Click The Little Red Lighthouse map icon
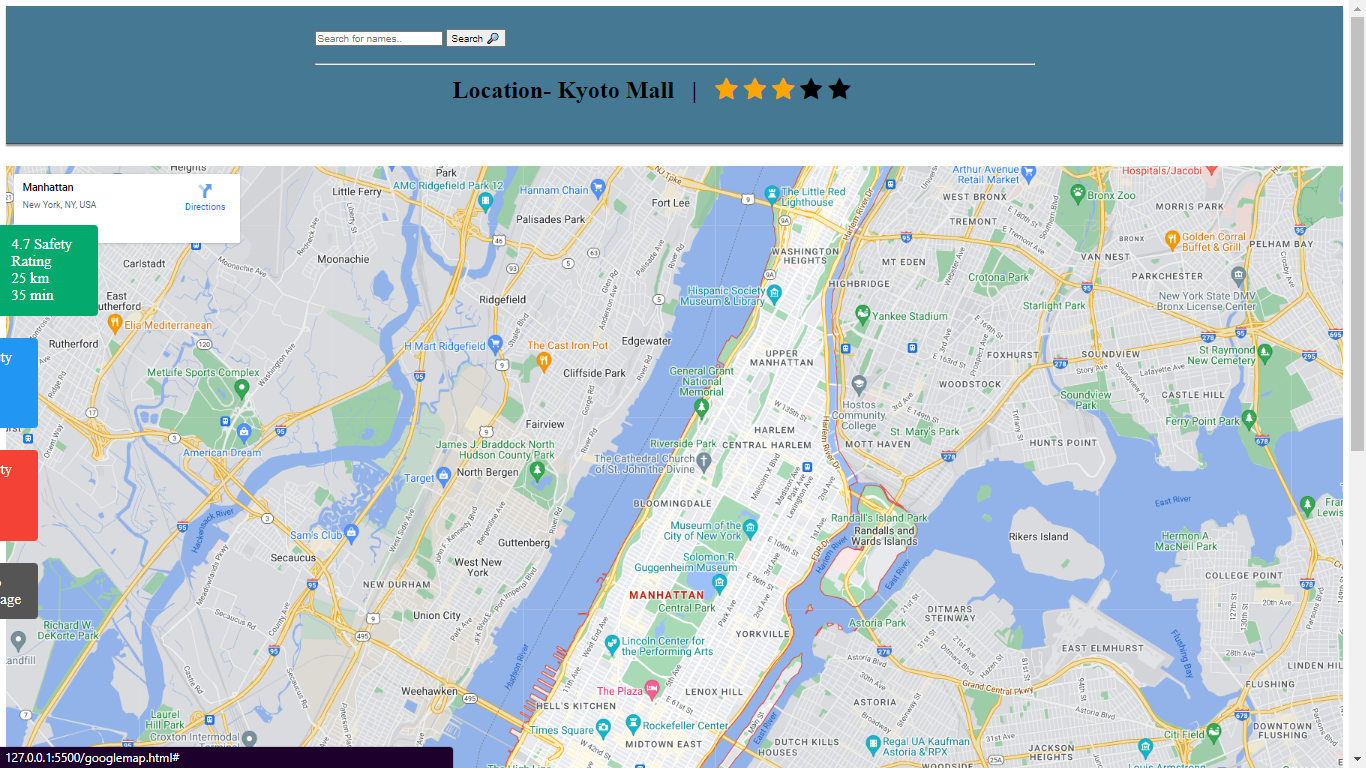Screen dimensions: 1366x768 (x=772, y=193)
